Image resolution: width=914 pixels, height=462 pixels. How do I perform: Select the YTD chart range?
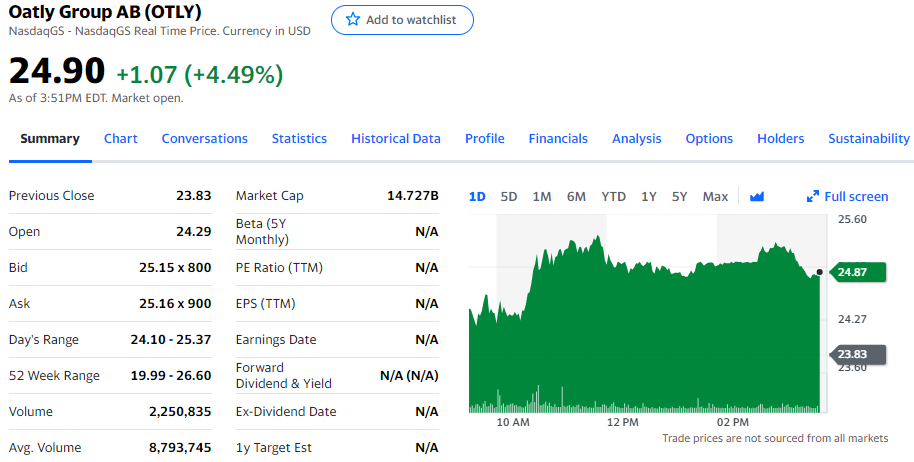[613, 196]
